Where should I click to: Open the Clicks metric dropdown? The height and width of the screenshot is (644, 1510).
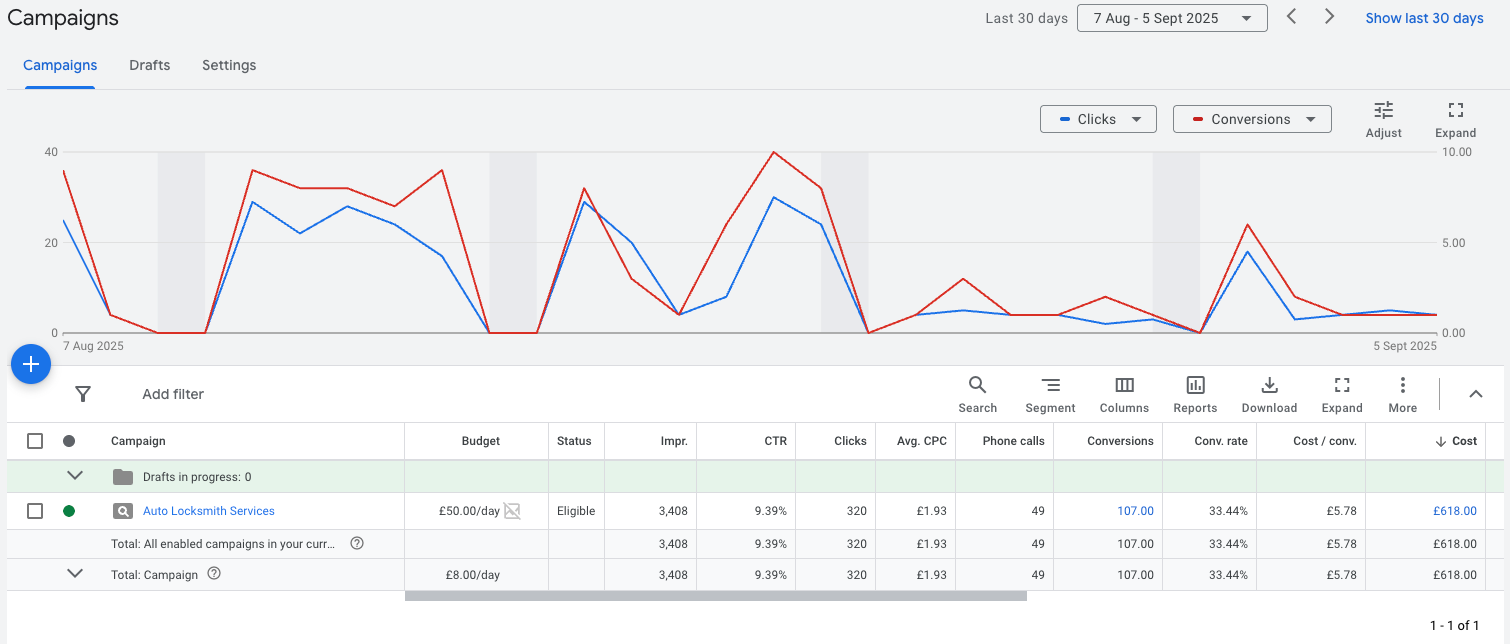[1098, 119]
